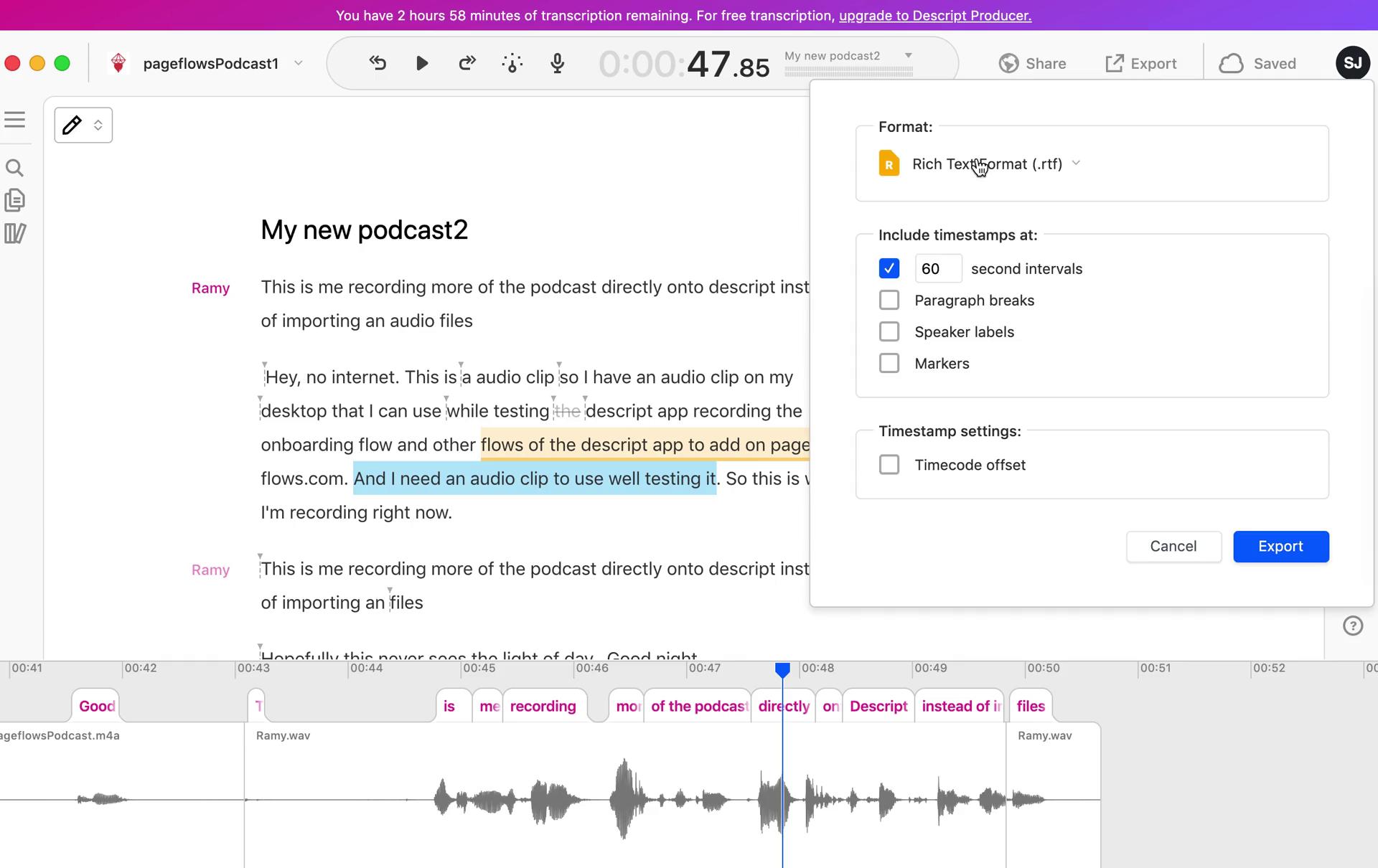This screenshot has width=1378, height=868.
Task: Toggle the Timecode offset checkbox
Action: [888, 464]
